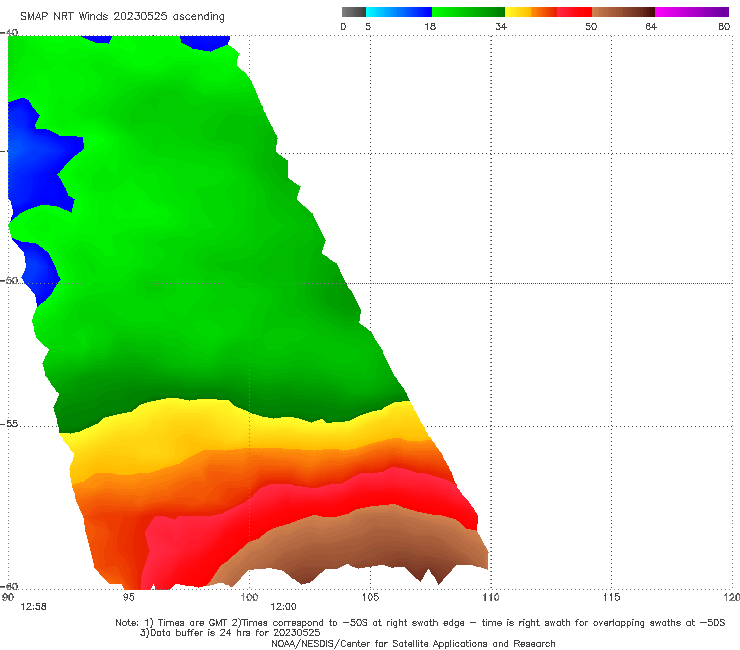
Task: Click the note line starting 'Note: 1) Times are GMT'
Action: pyautogui.click(x=420, y=623)
